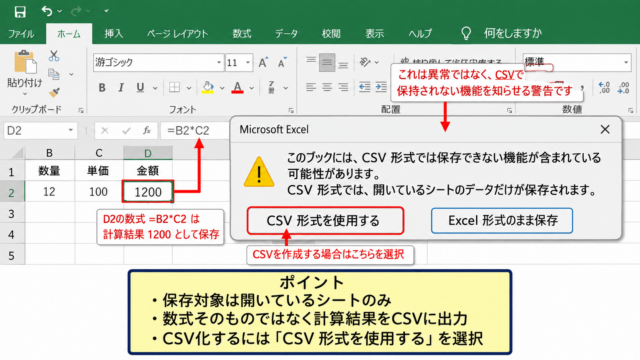640x360 pixels.
Task: Apply red font color A
Action: (238, 87)
